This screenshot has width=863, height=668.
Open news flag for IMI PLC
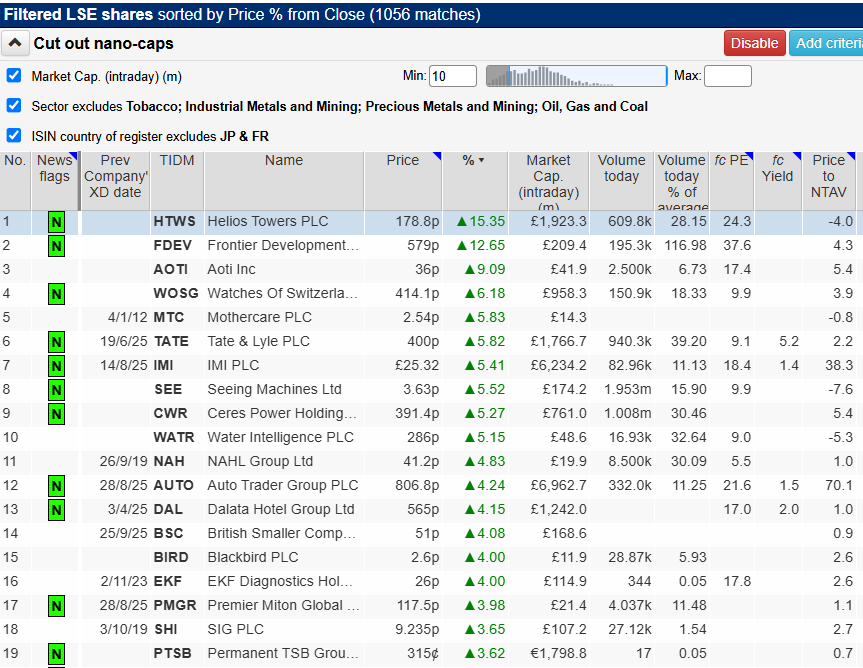pyautogui.click(x=56, y=366)
